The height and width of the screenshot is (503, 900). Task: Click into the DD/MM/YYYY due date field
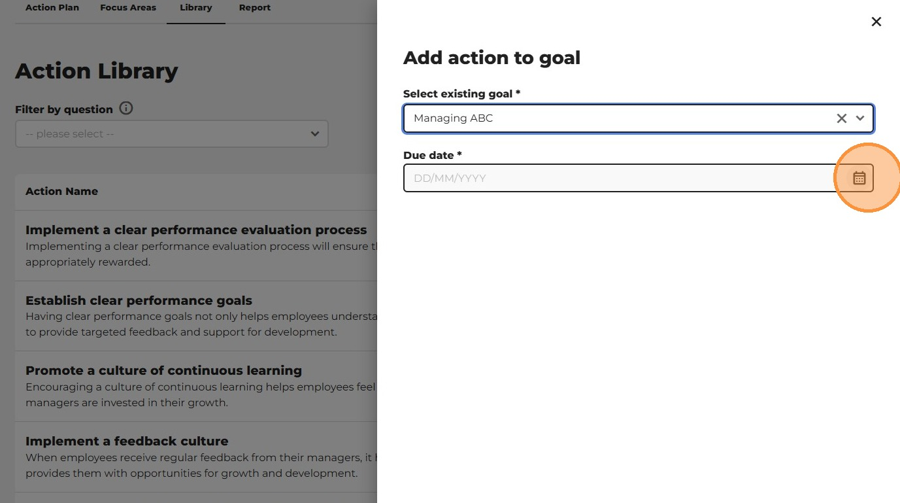point(619,178)
